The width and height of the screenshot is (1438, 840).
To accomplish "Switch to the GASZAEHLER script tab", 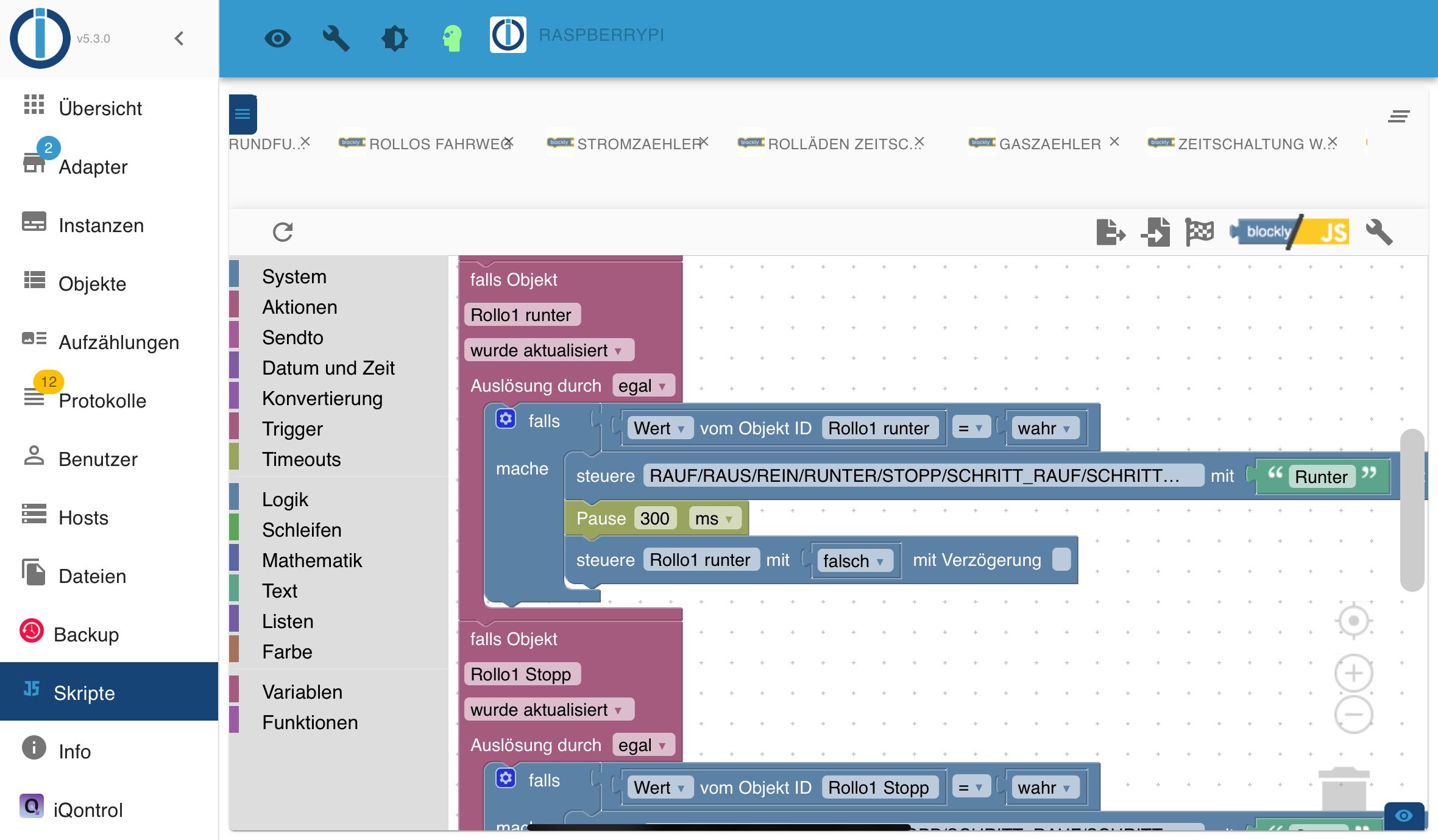I will pos(1049,144).
